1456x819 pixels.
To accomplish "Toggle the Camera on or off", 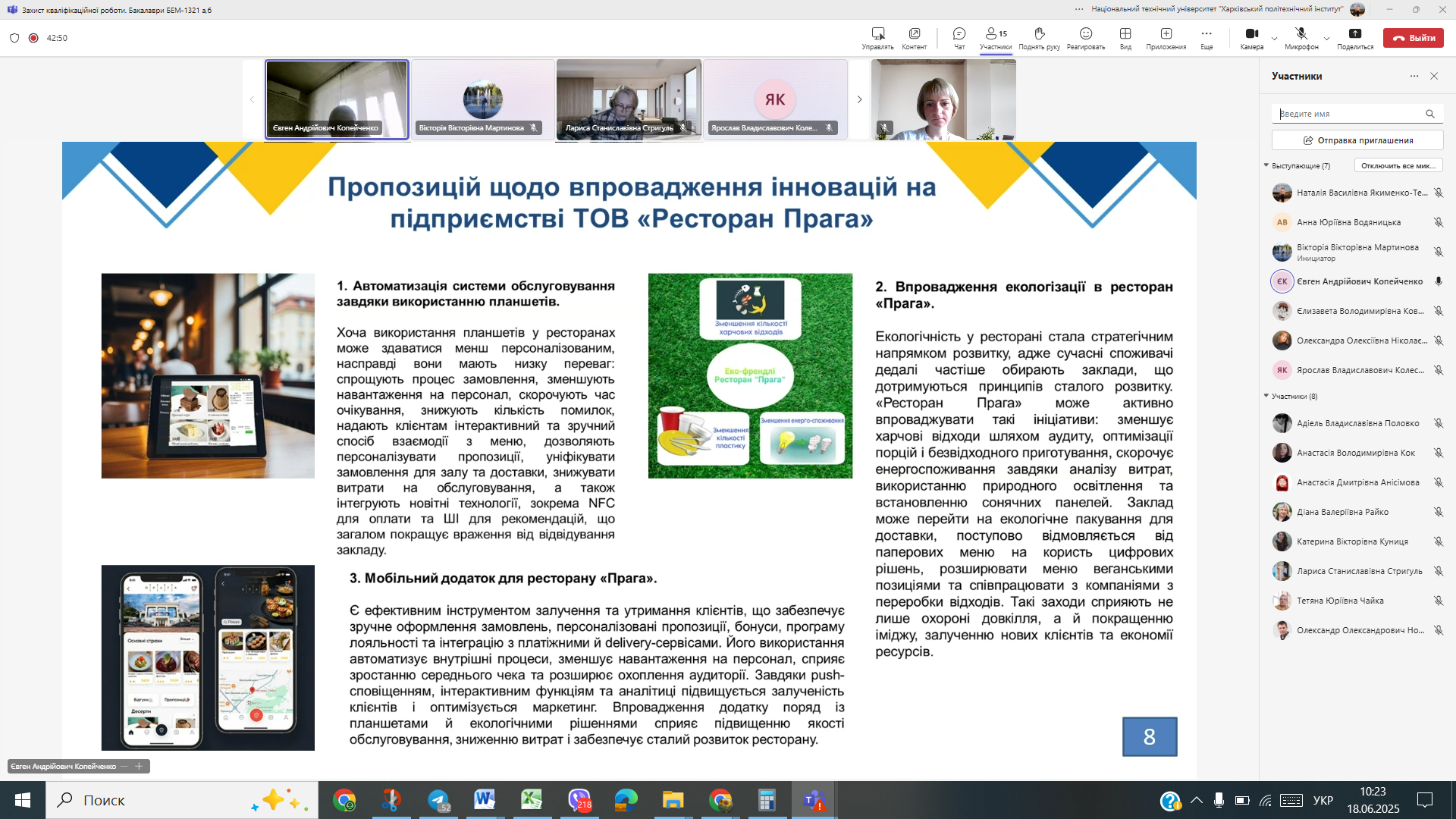I will tap(1251, 37).
